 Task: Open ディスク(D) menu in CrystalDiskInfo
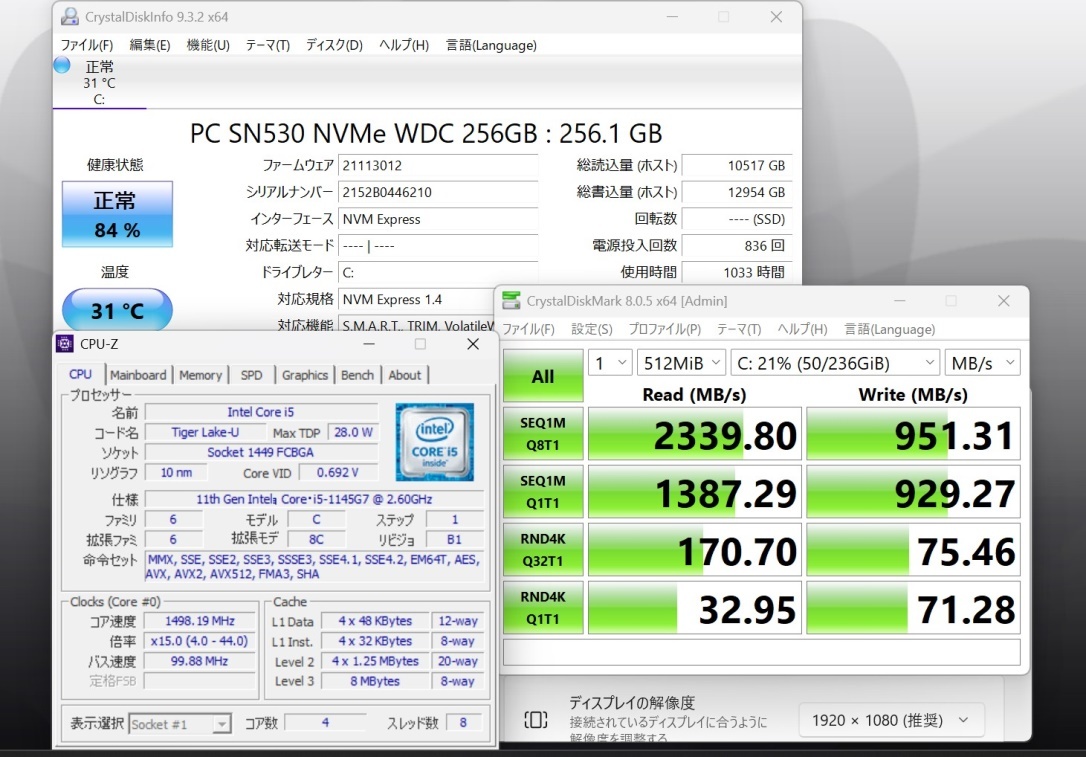[x=335, y=45]
